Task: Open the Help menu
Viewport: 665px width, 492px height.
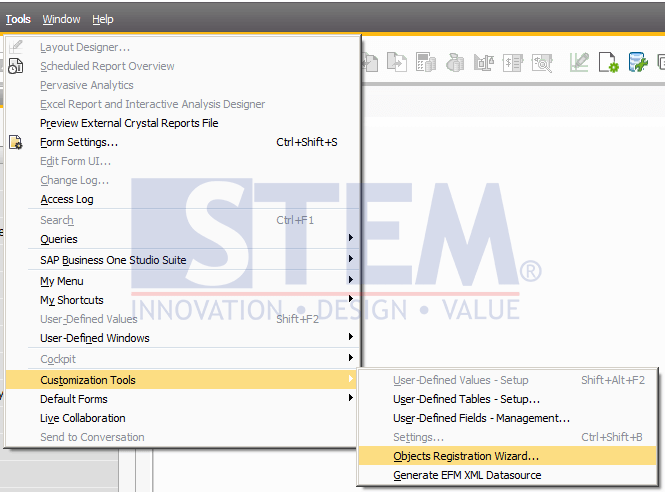Action: coord(103,19)
